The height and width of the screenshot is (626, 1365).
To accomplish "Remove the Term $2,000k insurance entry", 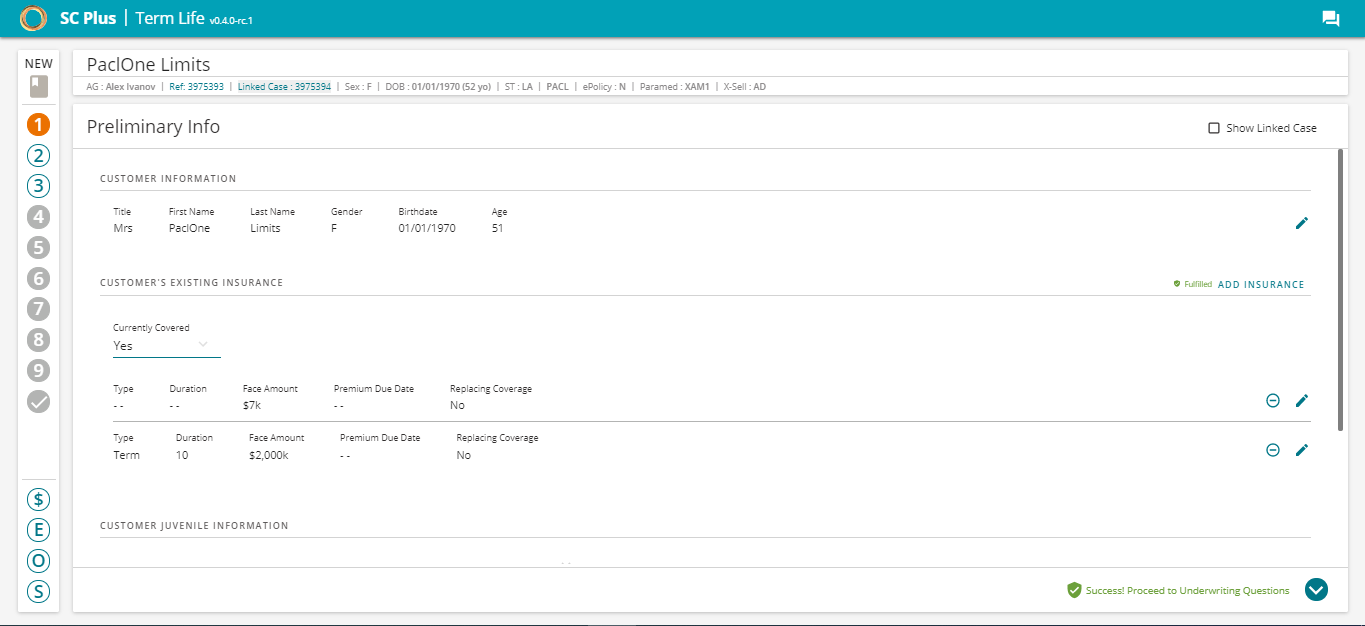I will point(1273,450).
